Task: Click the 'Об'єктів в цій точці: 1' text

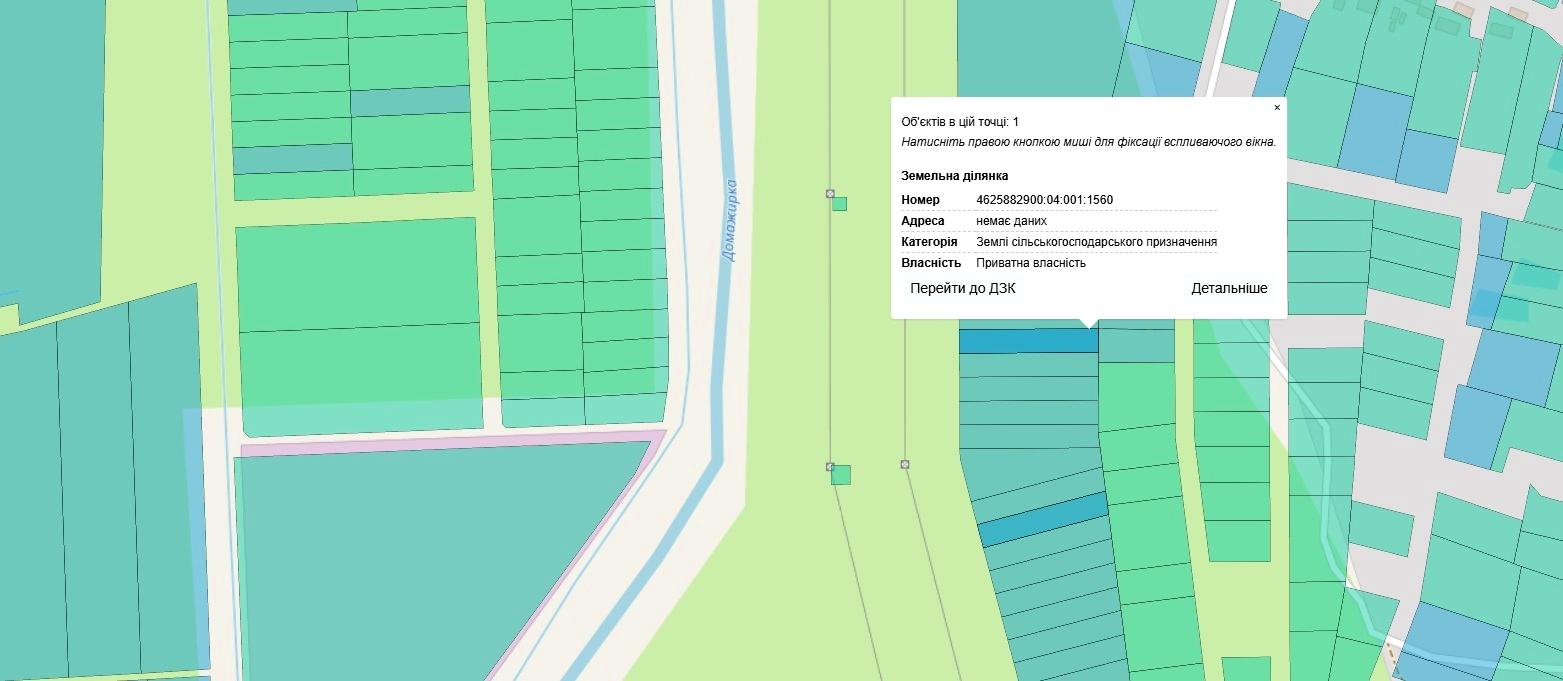Action: coord(960,122)
